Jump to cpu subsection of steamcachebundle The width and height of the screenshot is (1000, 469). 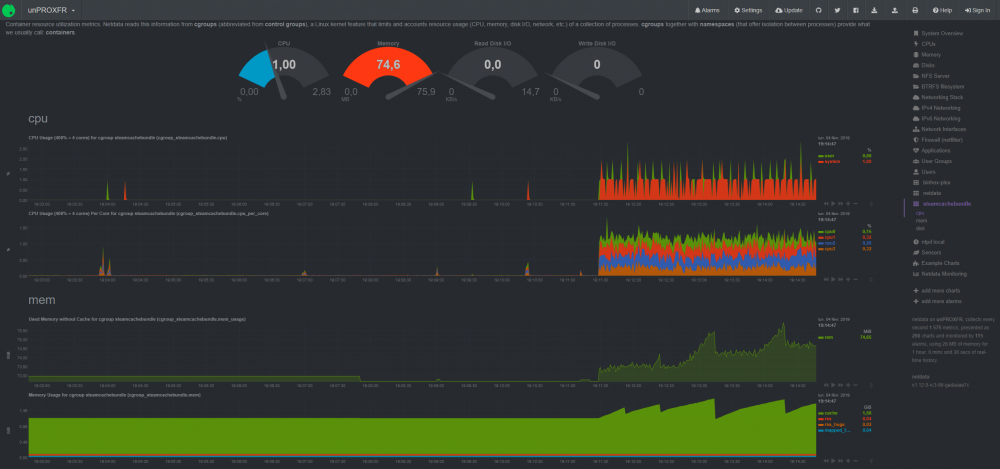[920, 213]
